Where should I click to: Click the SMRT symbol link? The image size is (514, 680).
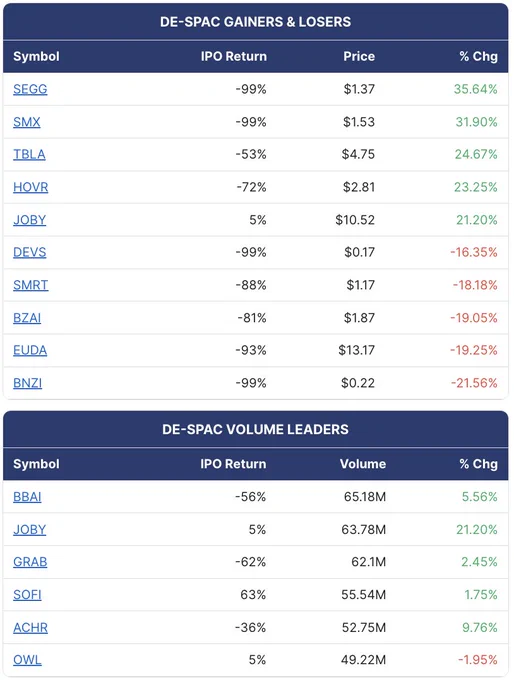click(30, 285)
